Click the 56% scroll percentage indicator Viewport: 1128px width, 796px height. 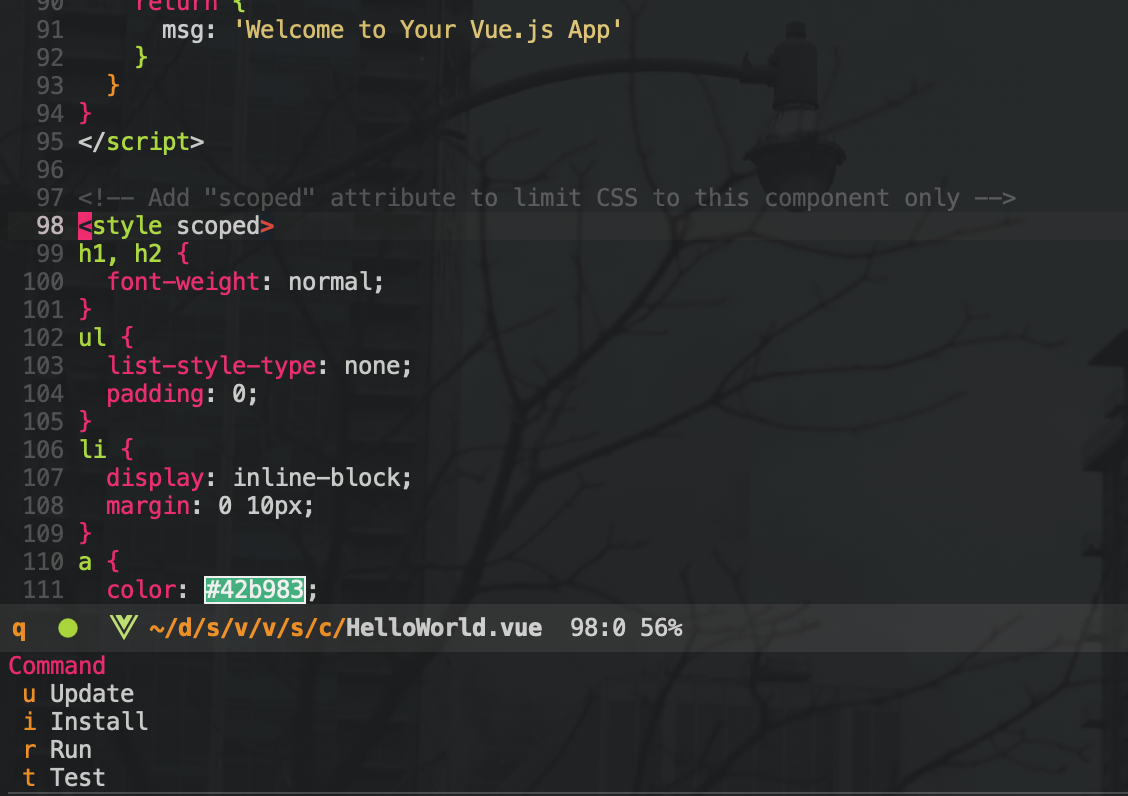pyautogui.click(x=661, y=628)
